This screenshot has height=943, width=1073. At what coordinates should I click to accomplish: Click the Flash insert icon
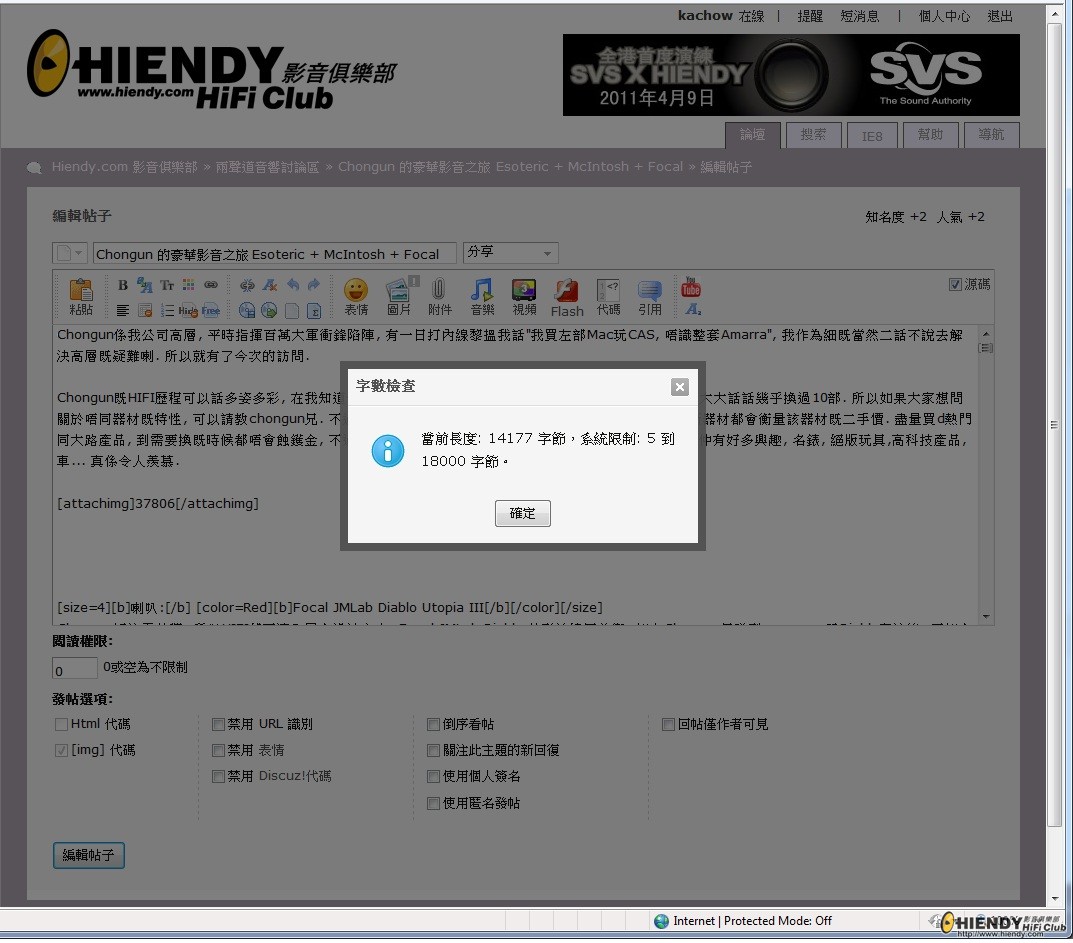click(567, 296)
